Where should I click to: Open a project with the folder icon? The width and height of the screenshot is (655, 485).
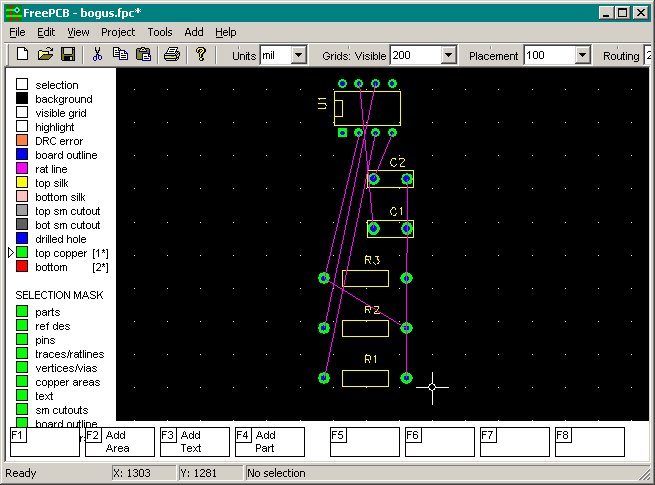tap(45, 54)
